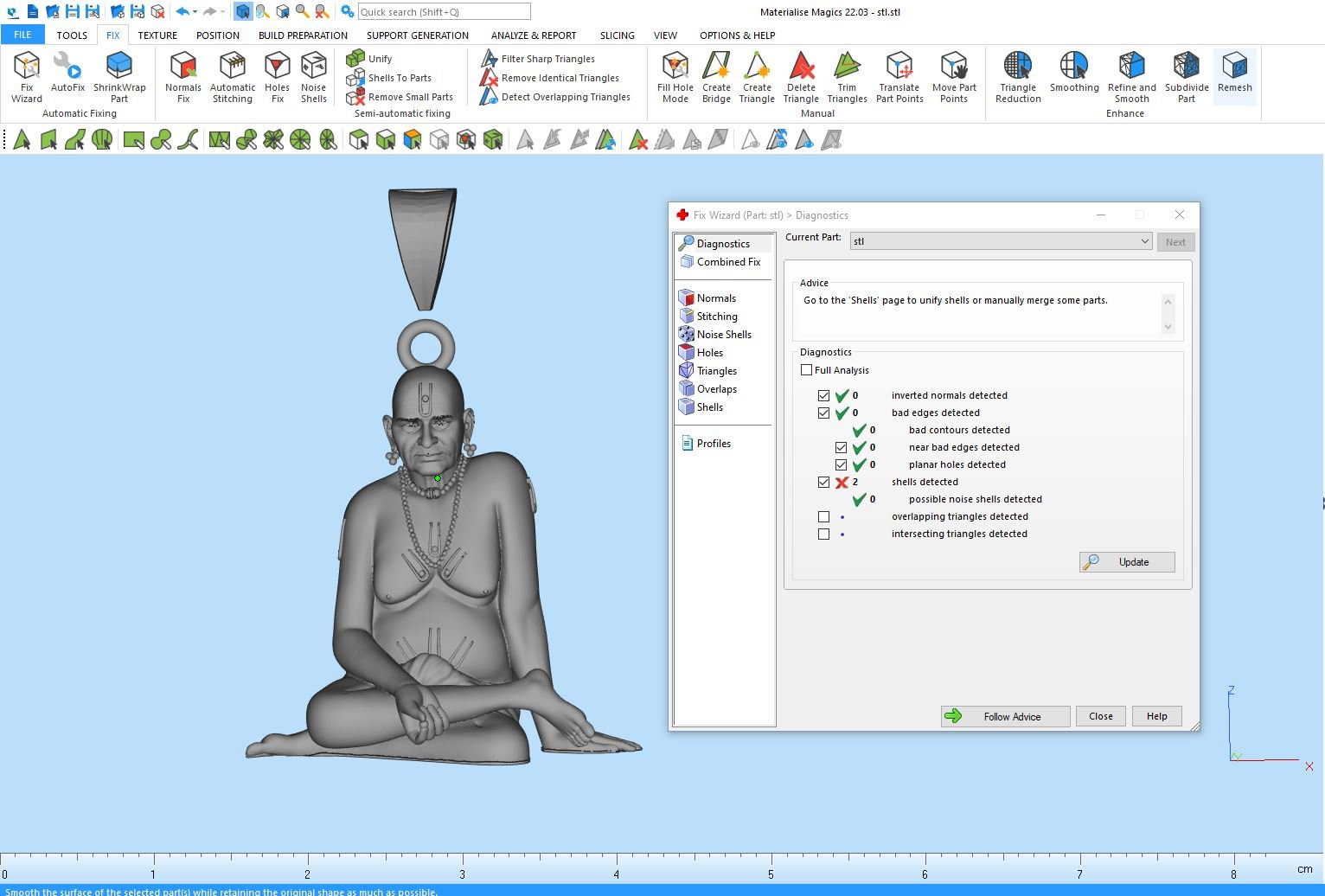Open the FILE menu
The height and width of the screenshot is (896, 1325).
click(22, 35)
